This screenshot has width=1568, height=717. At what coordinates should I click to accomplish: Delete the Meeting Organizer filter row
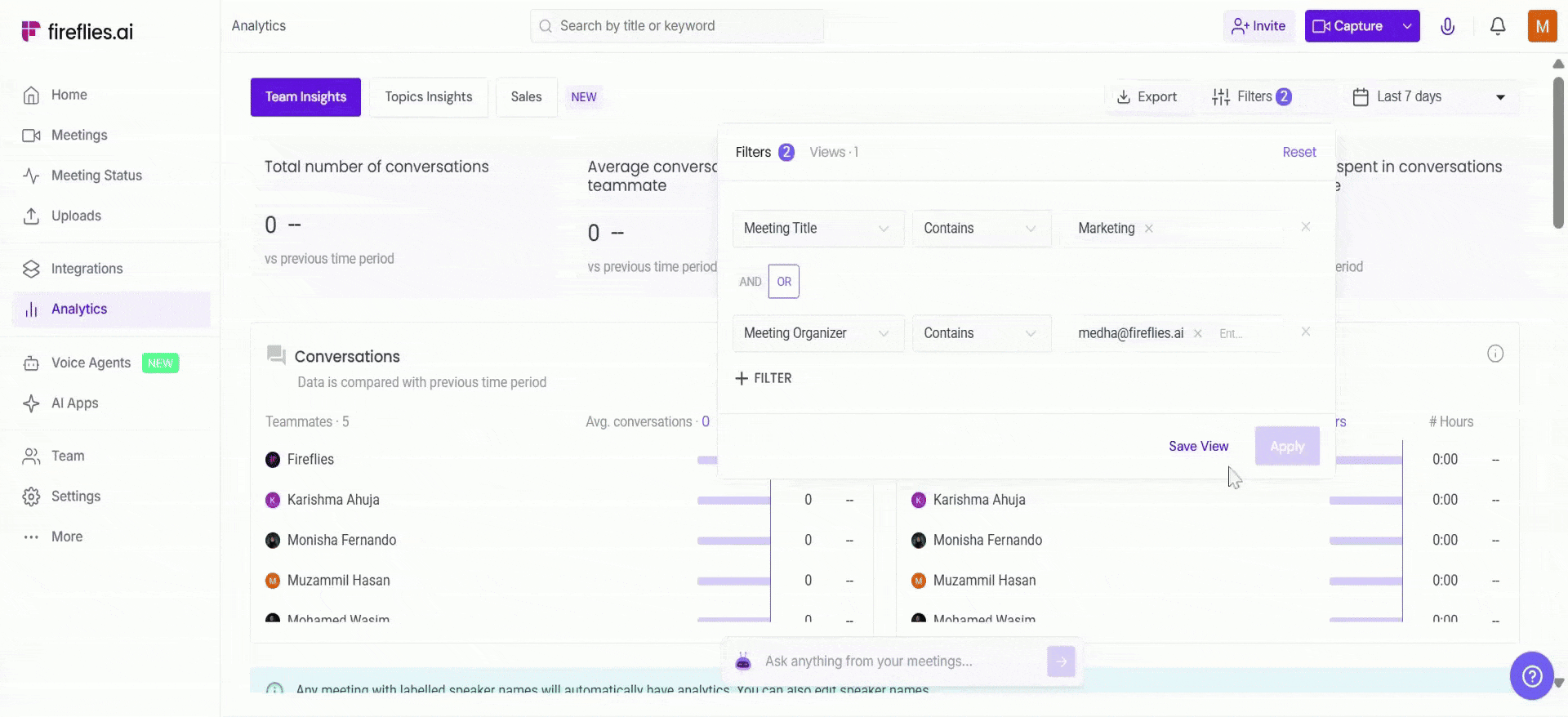coord(1305,332)
